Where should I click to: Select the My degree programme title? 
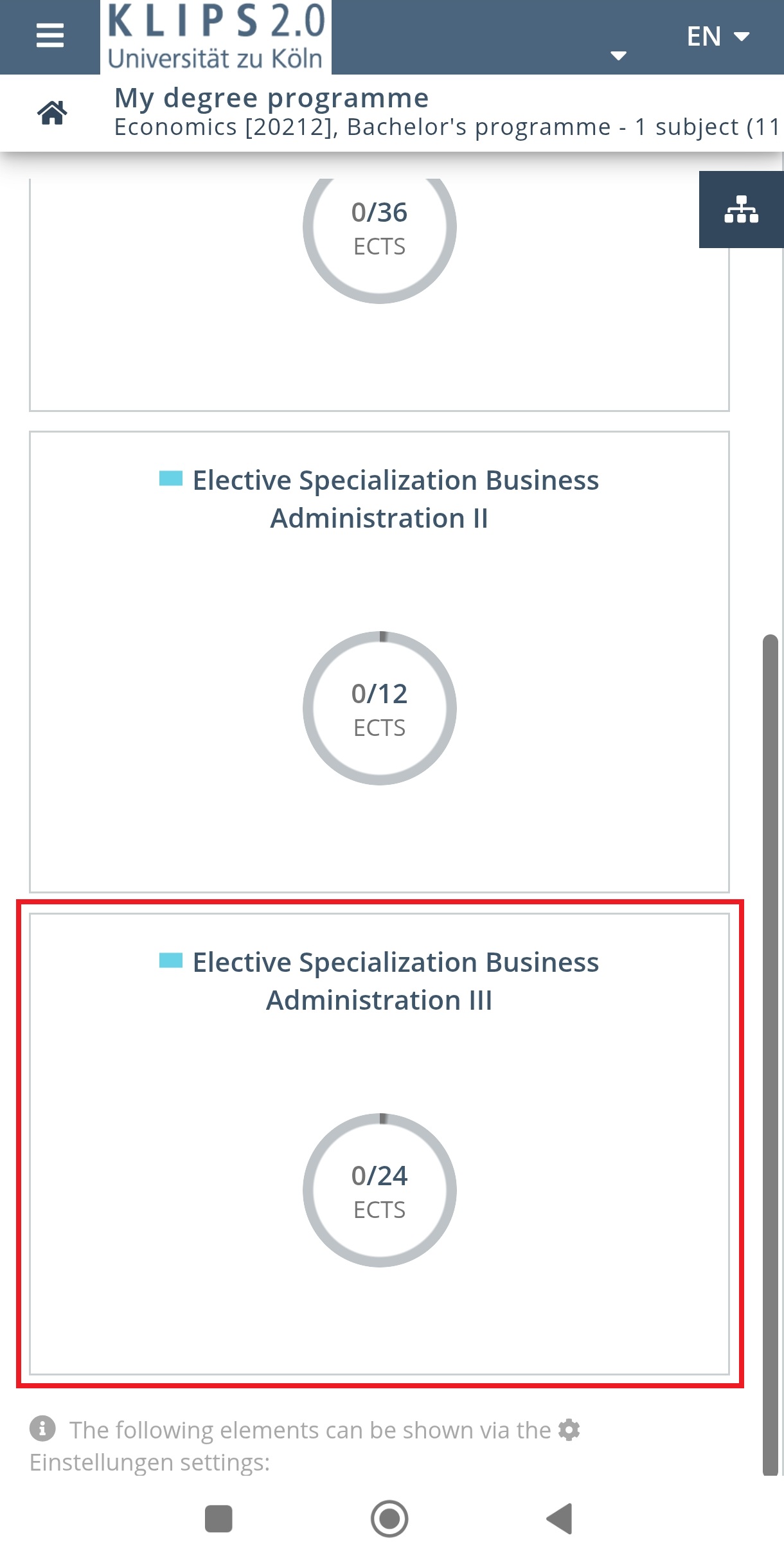271,98
